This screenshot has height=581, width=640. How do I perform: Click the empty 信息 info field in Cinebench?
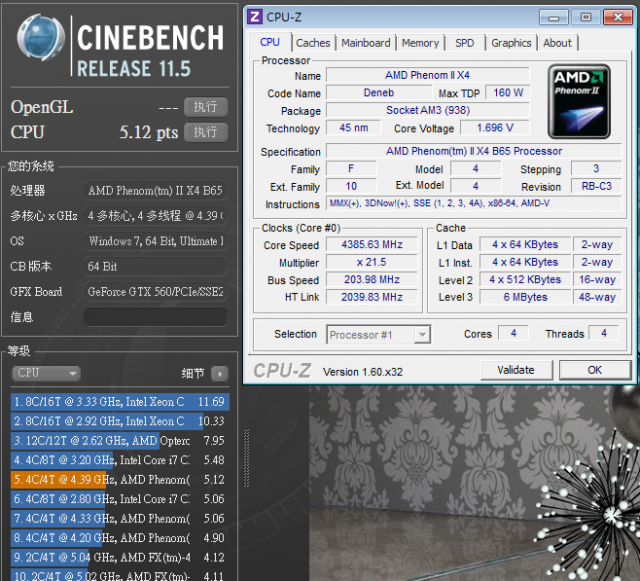pos(155,317)
